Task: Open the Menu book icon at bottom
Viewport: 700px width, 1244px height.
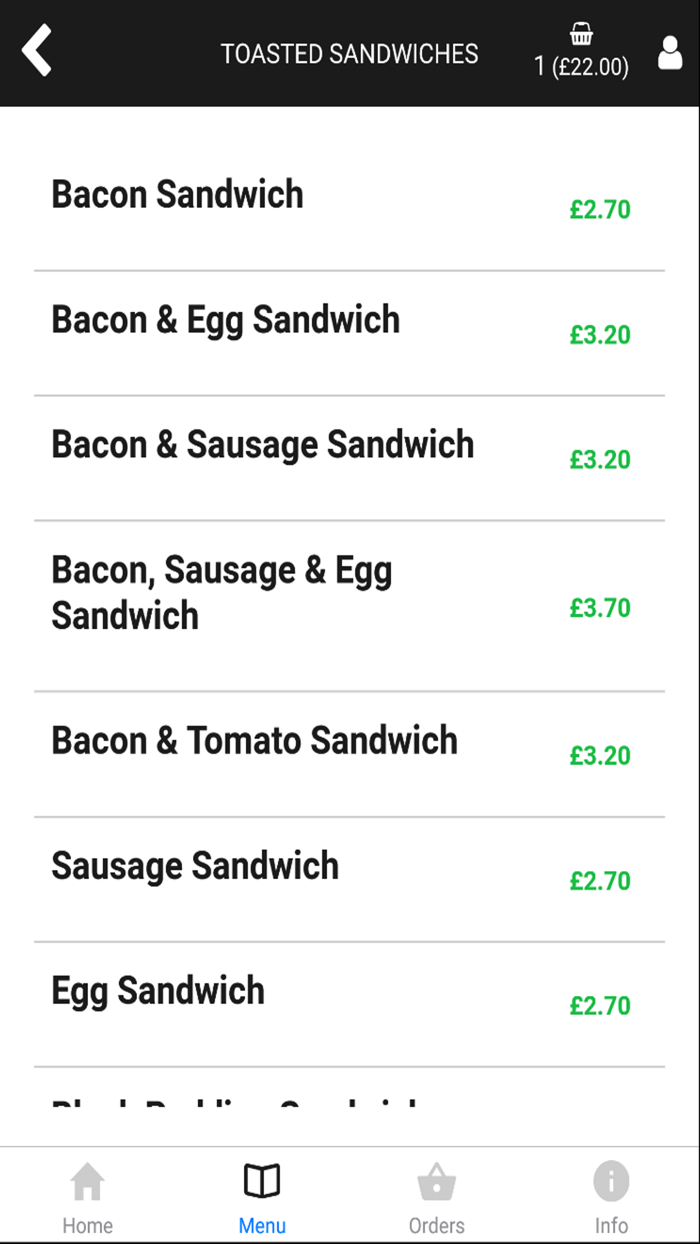Action: [x=262, y=1182]
